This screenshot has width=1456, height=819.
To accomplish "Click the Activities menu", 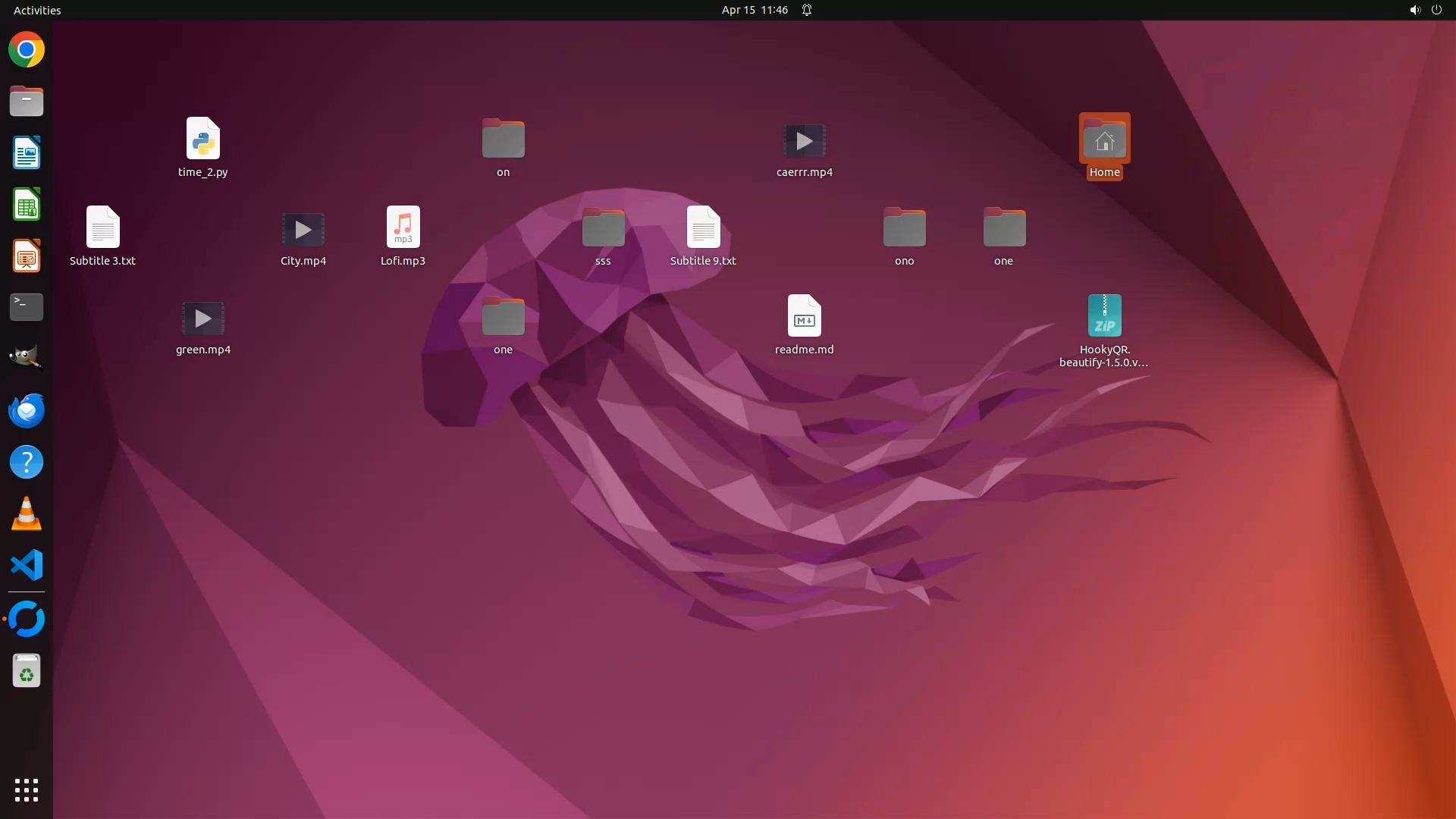I will coord(37,10).
